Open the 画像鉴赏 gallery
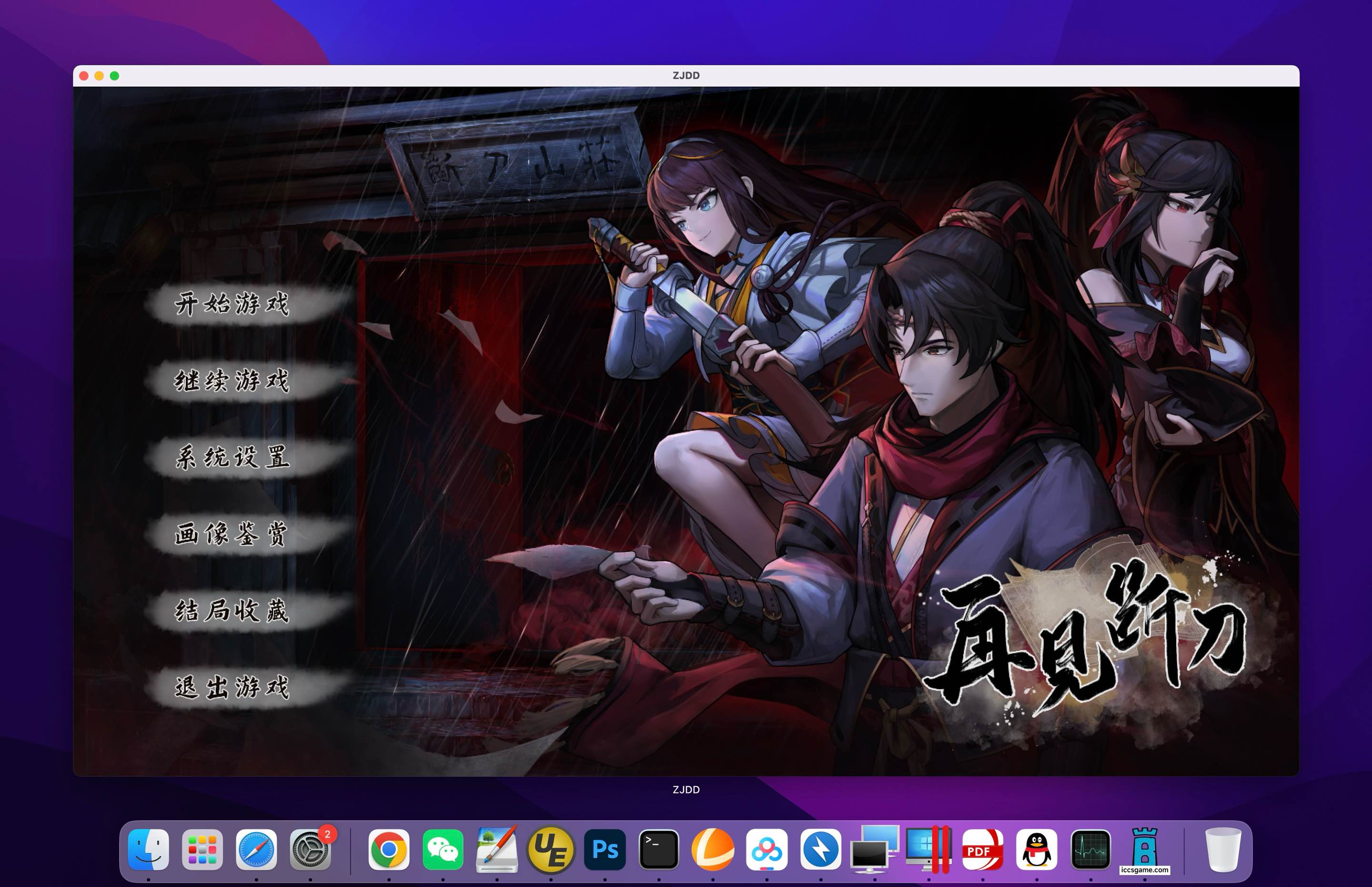 click(248, 534)
